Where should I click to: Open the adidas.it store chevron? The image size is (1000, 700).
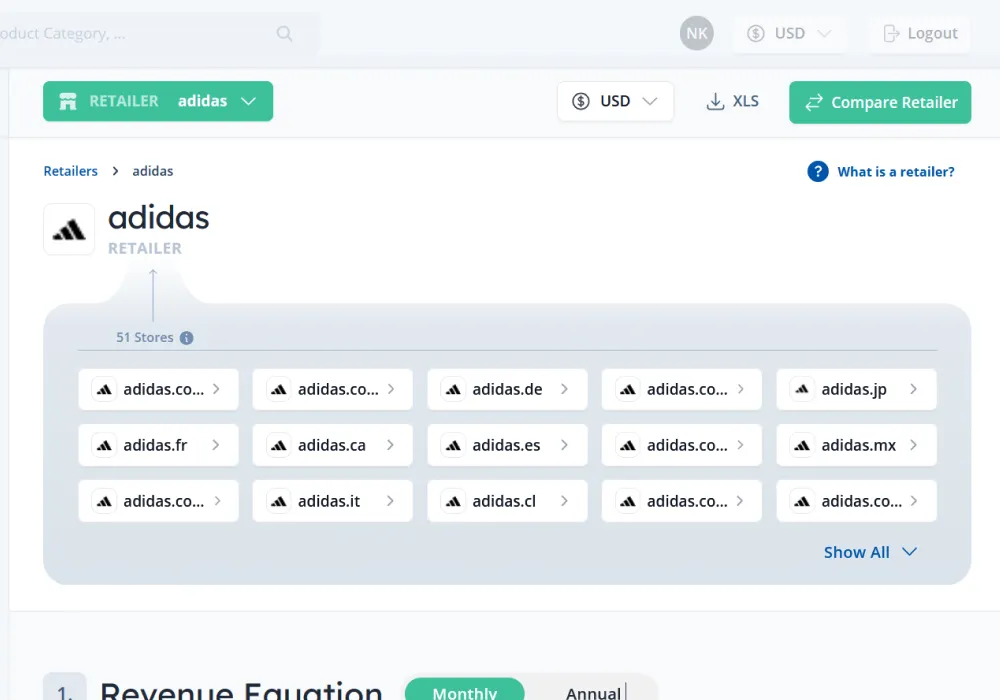[x=390, y=501]
